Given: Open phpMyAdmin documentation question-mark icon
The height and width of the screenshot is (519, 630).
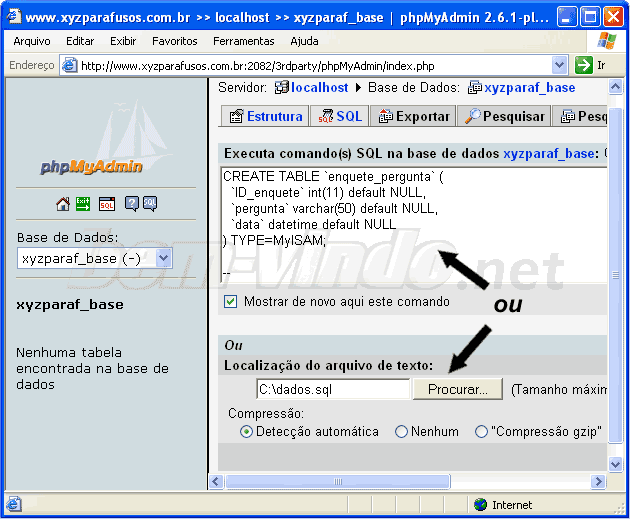Looking at the screenshot, I should (132, 204).
